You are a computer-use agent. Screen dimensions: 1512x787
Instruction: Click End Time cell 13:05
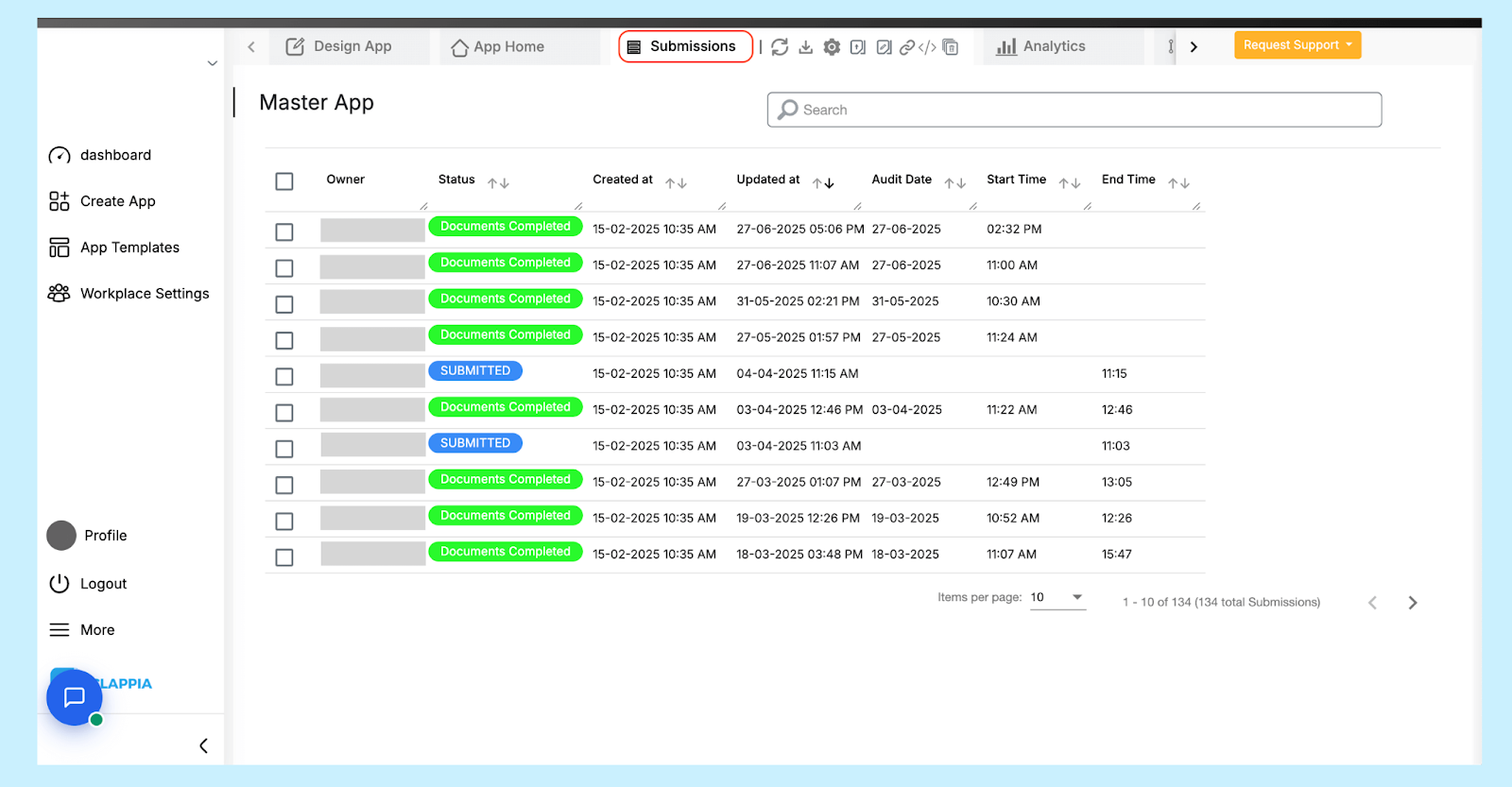[1117, 482]
